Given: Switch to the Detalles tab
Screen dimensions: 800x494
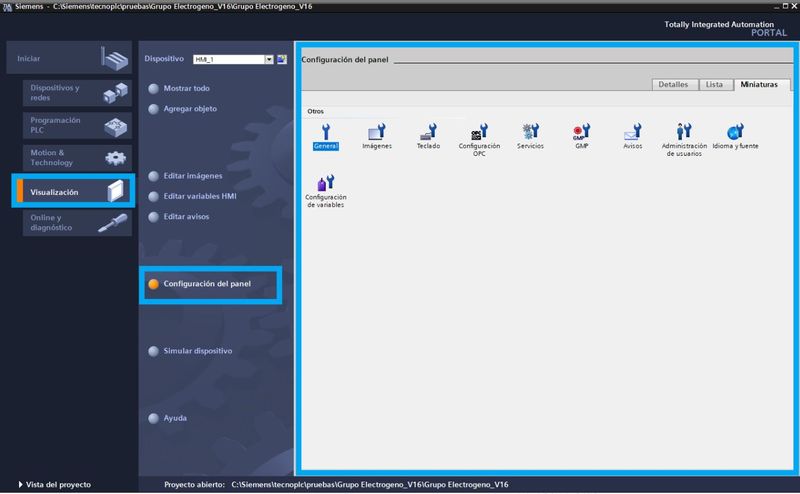Looking at the screenshot, I should [673, 85].
